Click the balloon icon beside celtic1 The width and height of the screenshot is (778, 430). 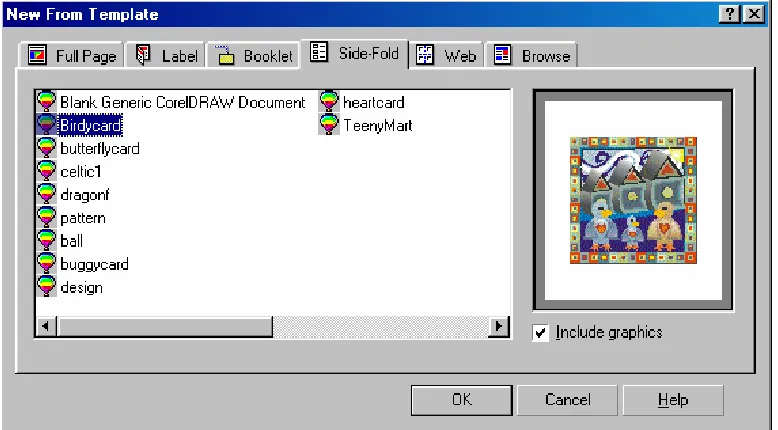(x=47, y=171)
